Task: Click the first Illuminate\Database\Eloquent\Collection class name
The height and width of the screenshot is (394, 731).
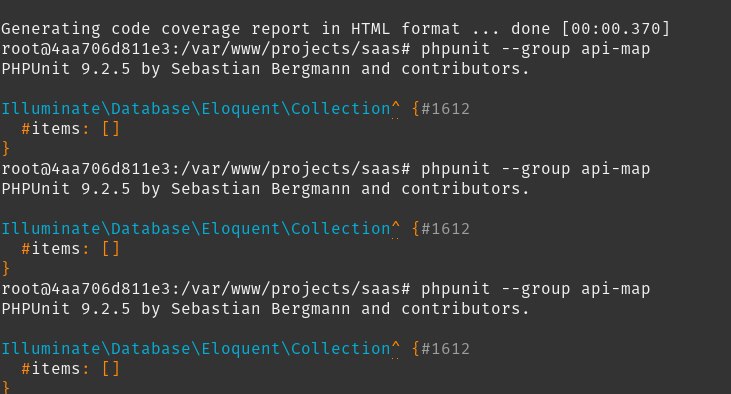Action: point(196,109)
